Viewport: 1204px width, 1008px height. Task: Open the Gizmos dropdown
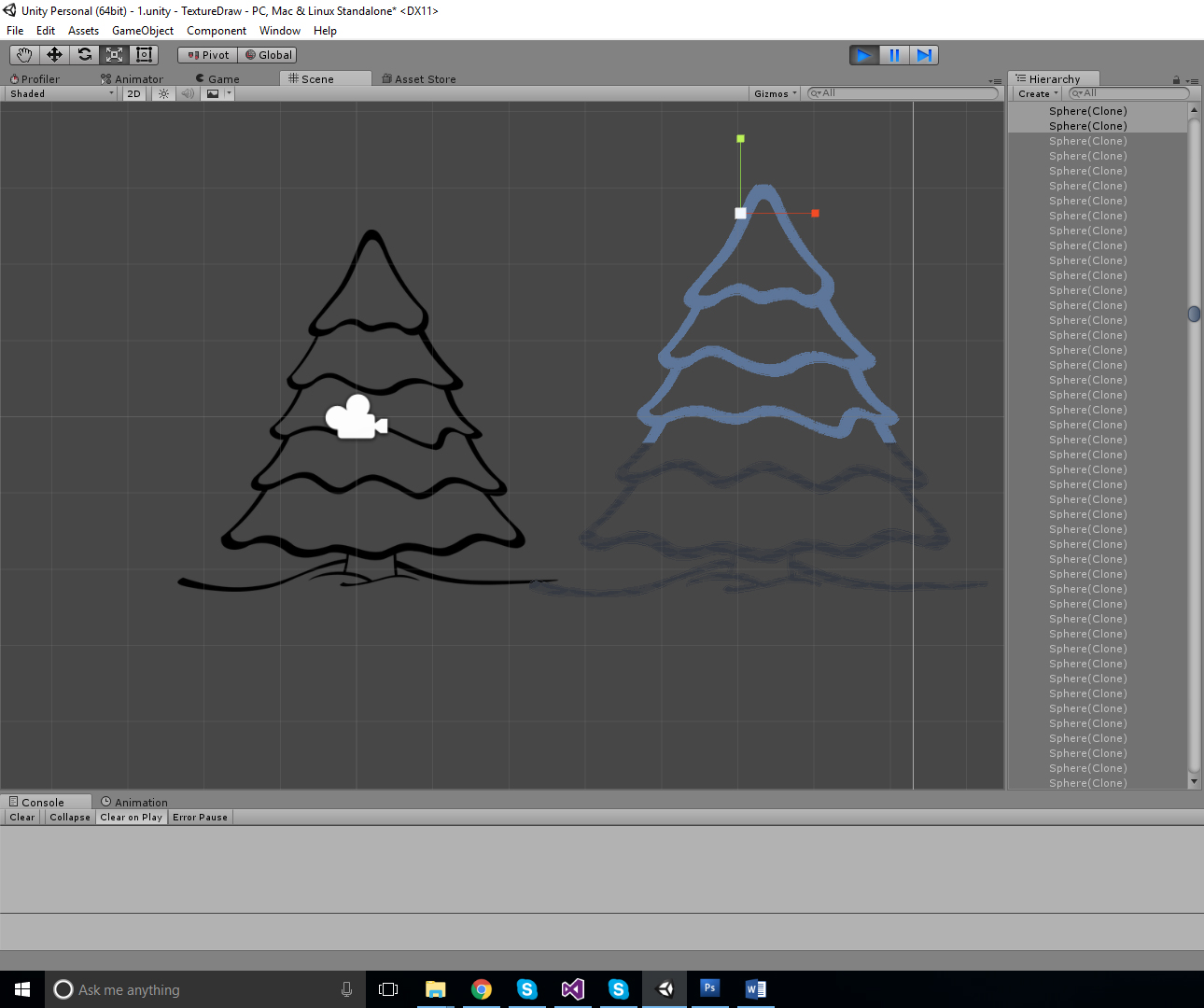[776, 93]
